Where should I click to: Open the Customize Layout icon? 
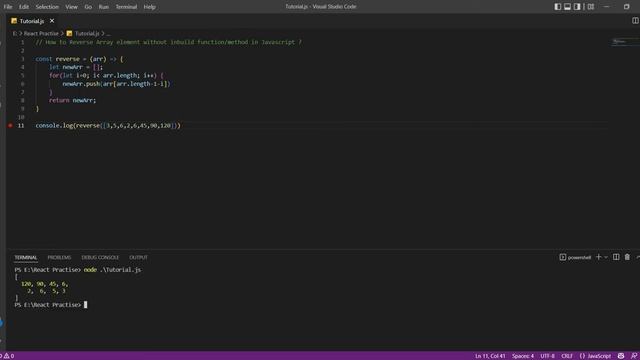tap(591, 7)
